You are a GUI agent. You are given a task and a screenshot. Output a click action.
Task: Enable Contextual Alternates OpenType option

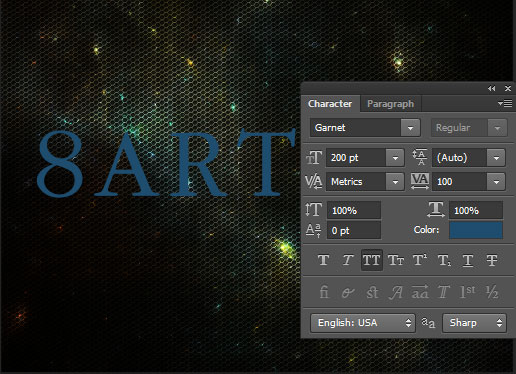(x=348, y=292)
